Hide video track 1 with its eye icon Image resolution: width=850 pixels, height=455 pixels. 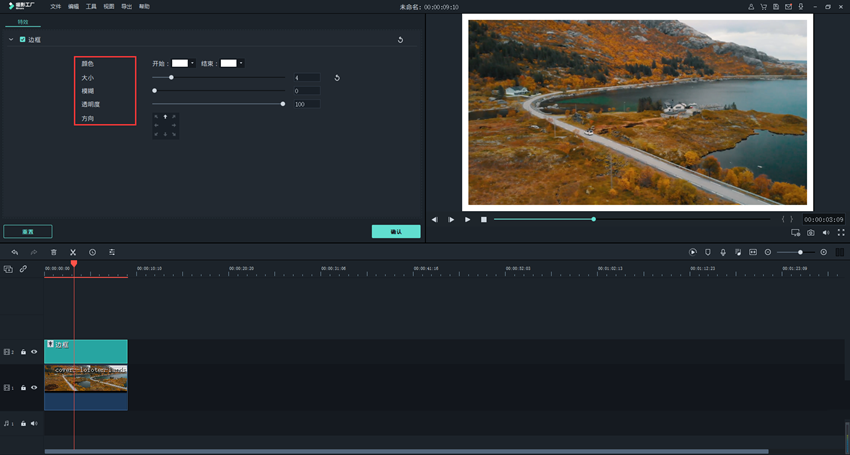(x=34, y=388)
